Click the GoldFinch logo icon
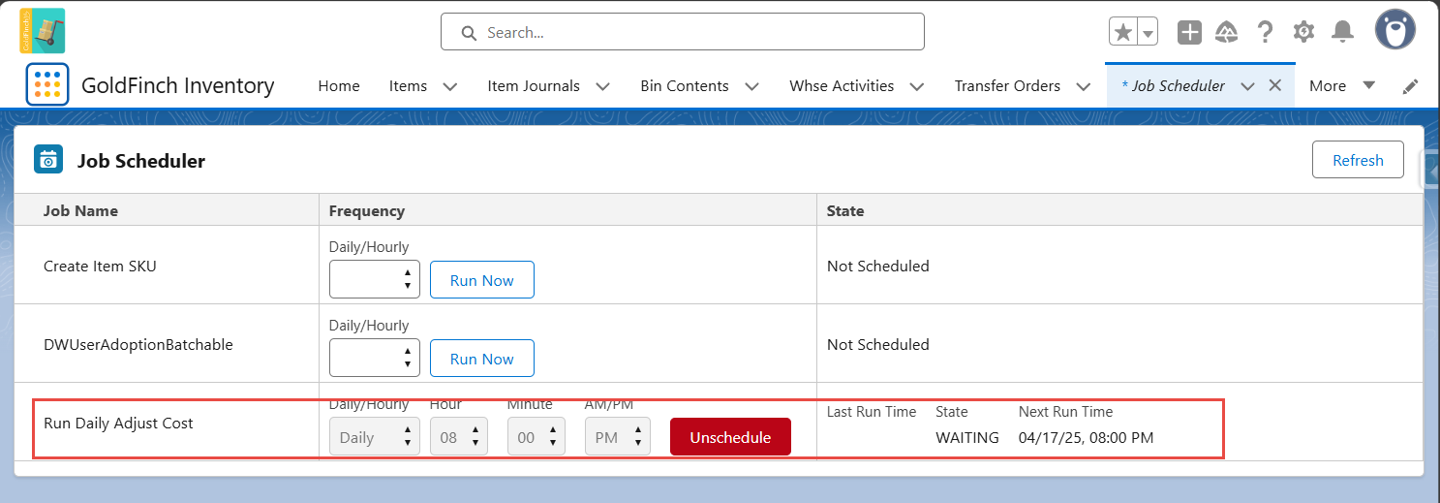 (42, 31)
